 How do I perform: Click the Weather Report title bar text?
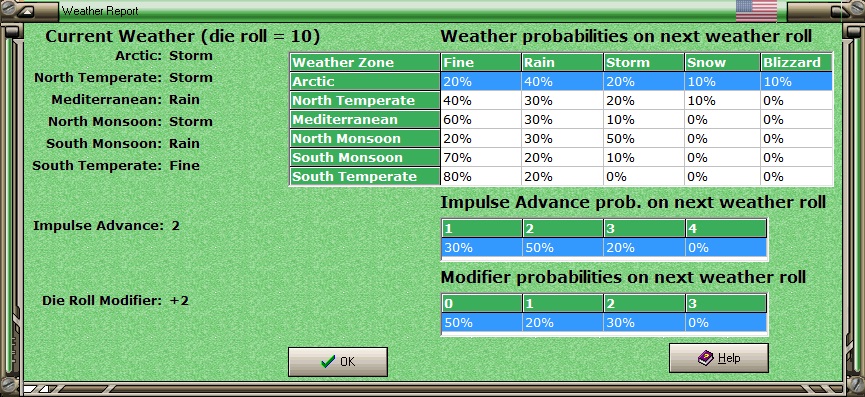(x=100, y=10)
